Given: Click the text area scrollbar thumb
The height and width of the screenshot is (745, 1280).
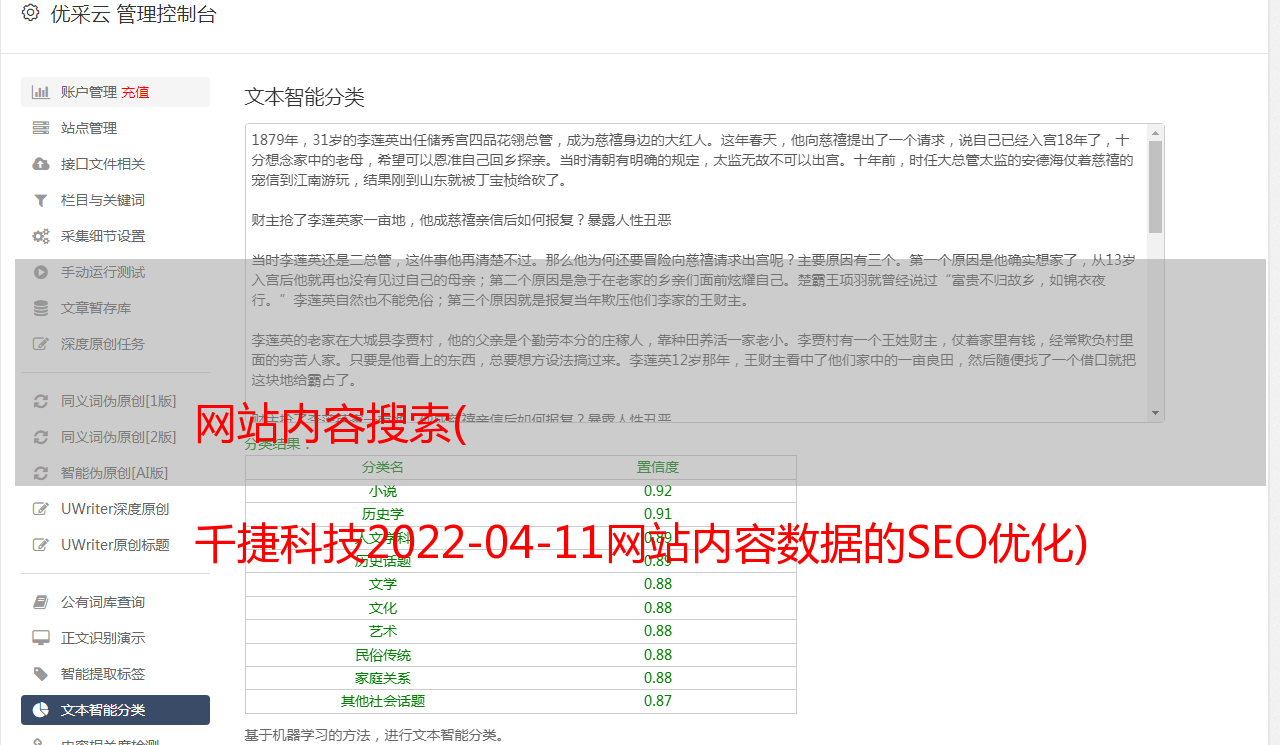Looking at the screenshot, I should (x=1156, y=187).
